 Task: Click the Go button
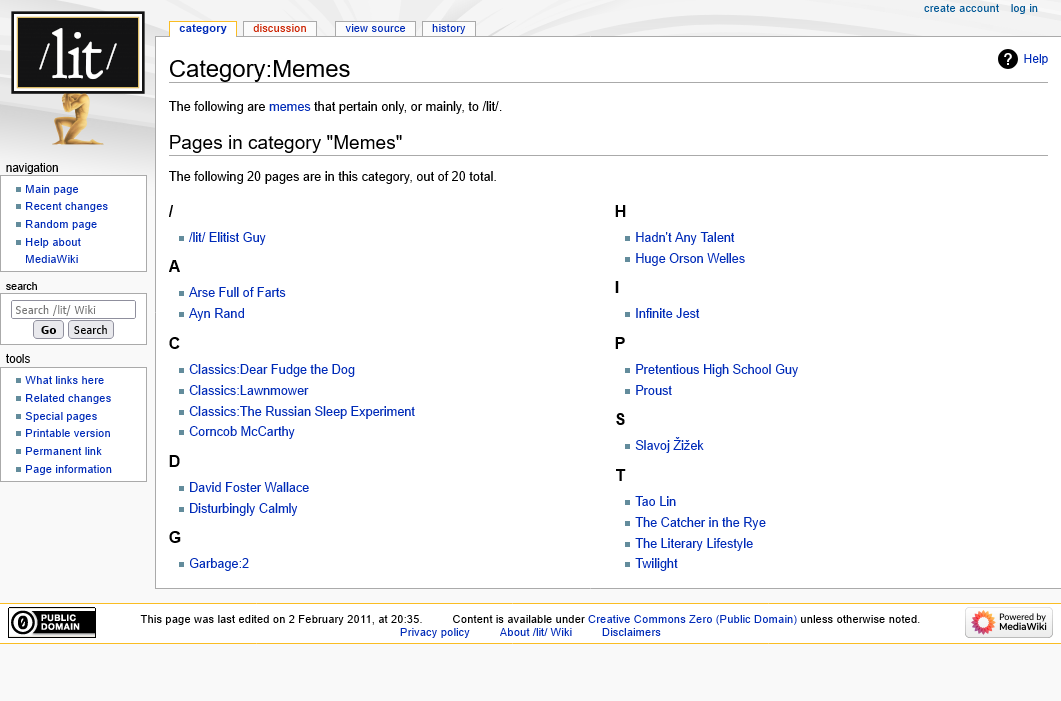(48, 330)
